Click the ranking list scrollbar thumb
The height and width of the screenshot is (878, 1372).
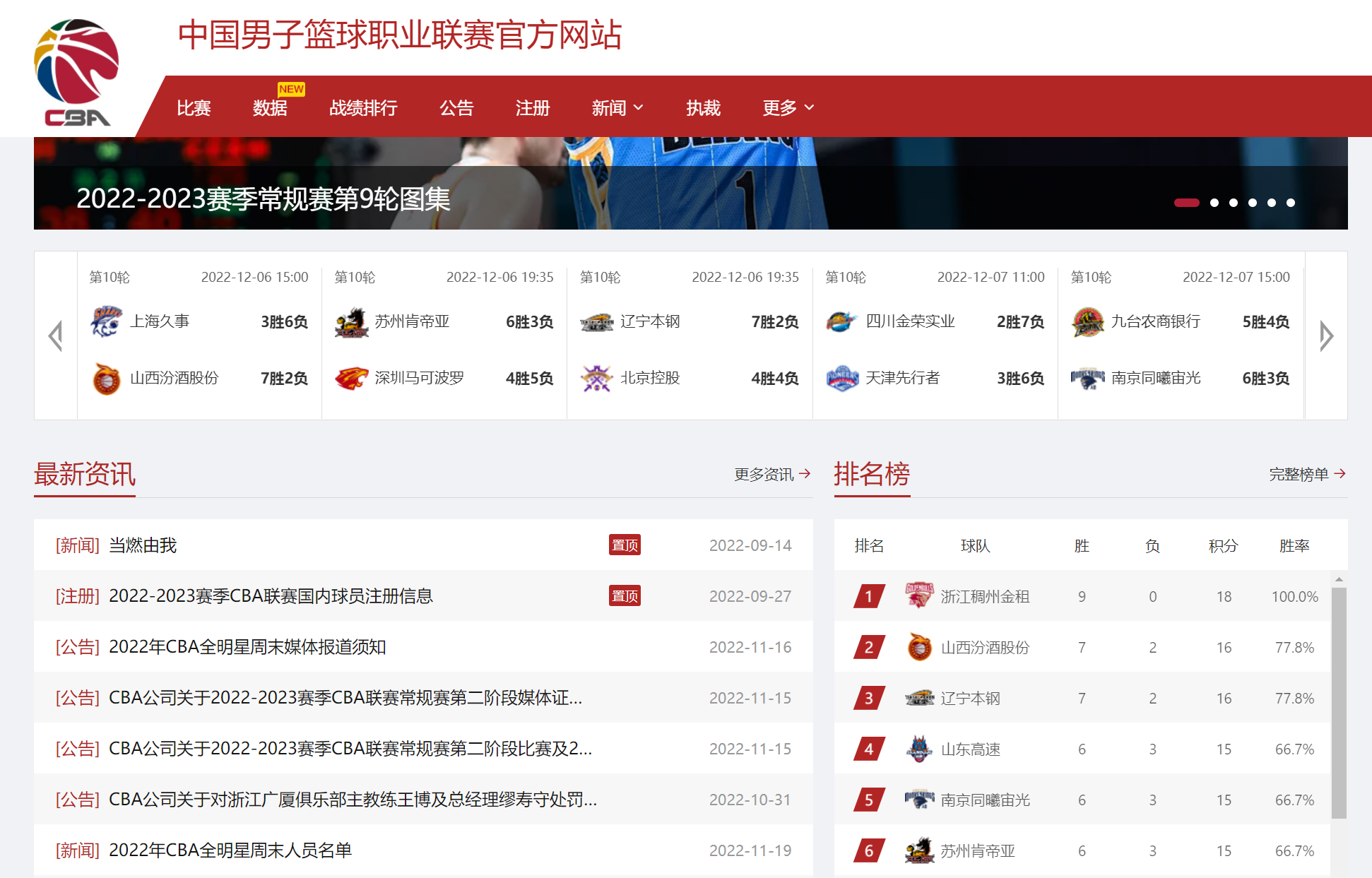click(x=1339, y=703)
